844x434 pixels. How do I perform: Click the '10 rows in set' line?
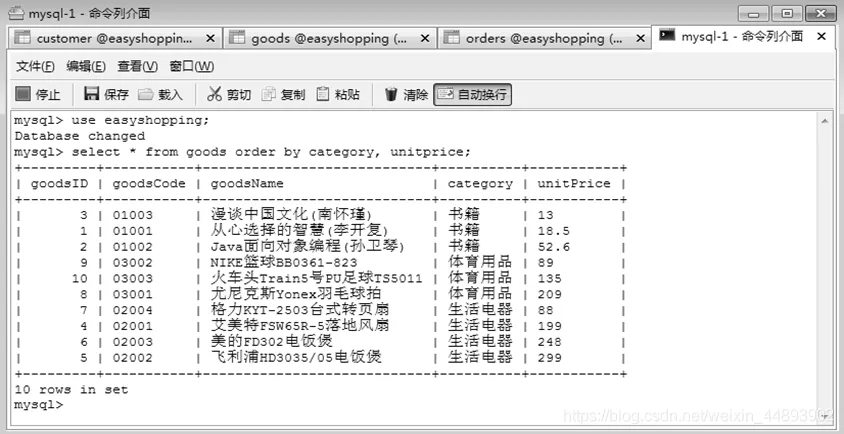pos(71,389)
